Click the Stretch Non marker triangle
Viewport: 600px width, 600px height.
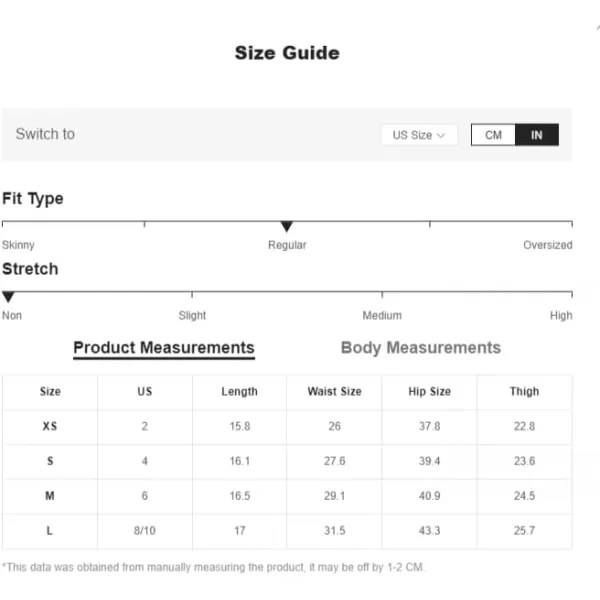click(8, 297)
